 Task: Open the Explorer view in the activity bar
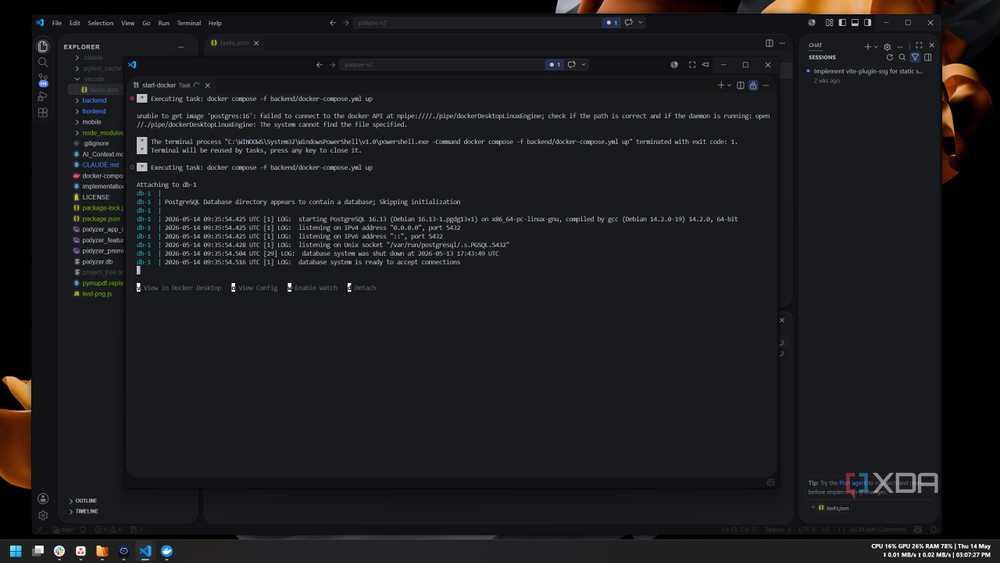click(43, 46)
